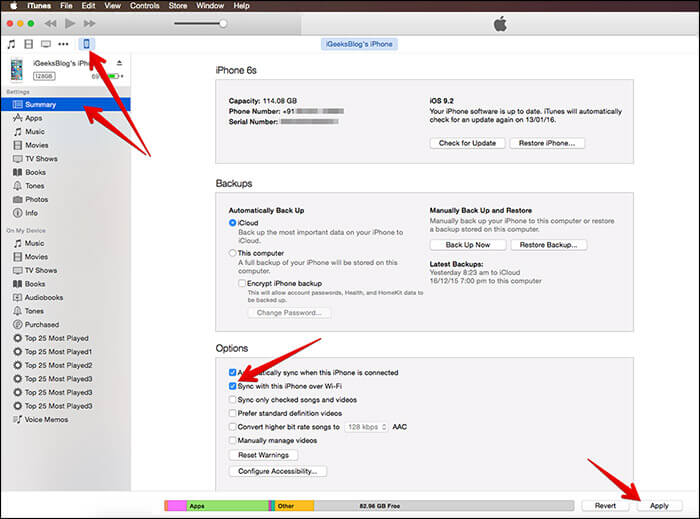Click the iPhone thumbnail in sidebar
The width and height of the screenshot is (700, 519).
click(17, 70)
